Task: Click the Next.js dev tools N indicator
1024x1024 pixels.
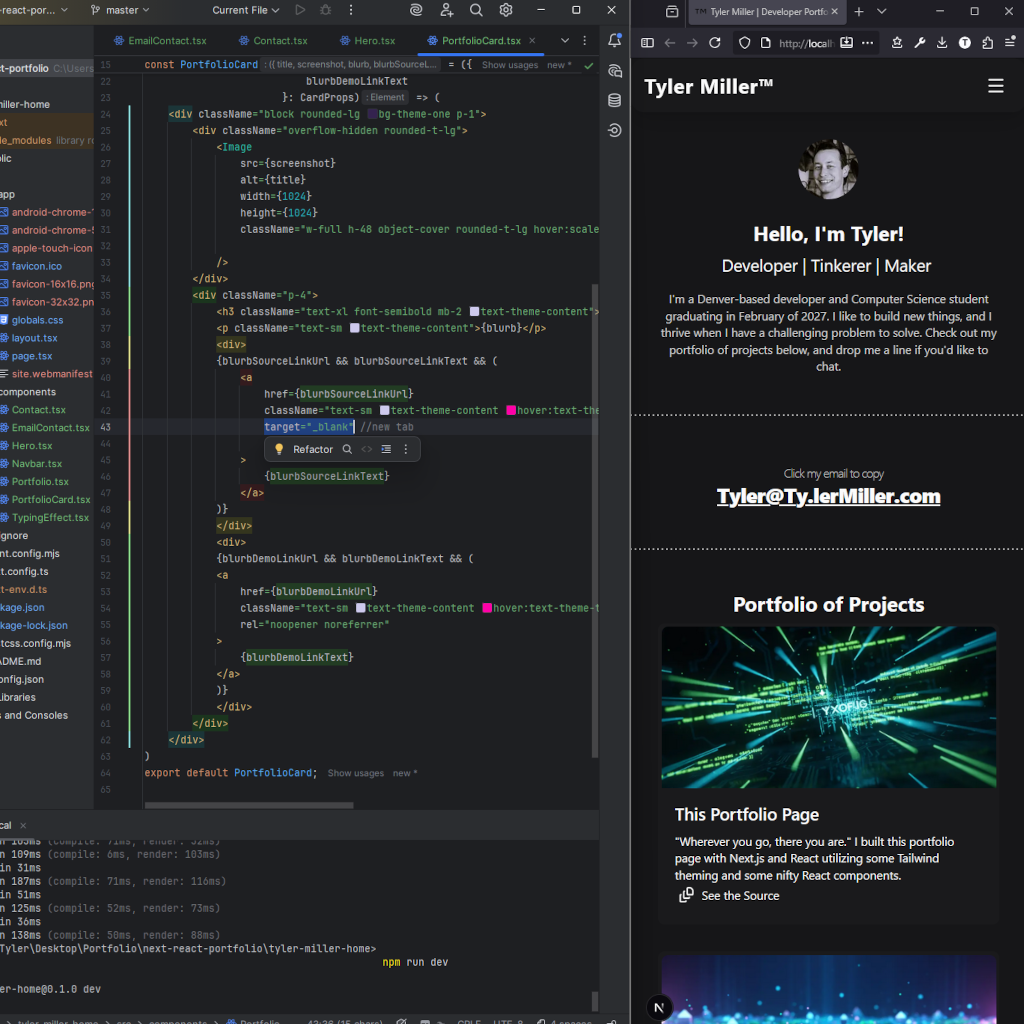Action: click(x=659, y=1007)
